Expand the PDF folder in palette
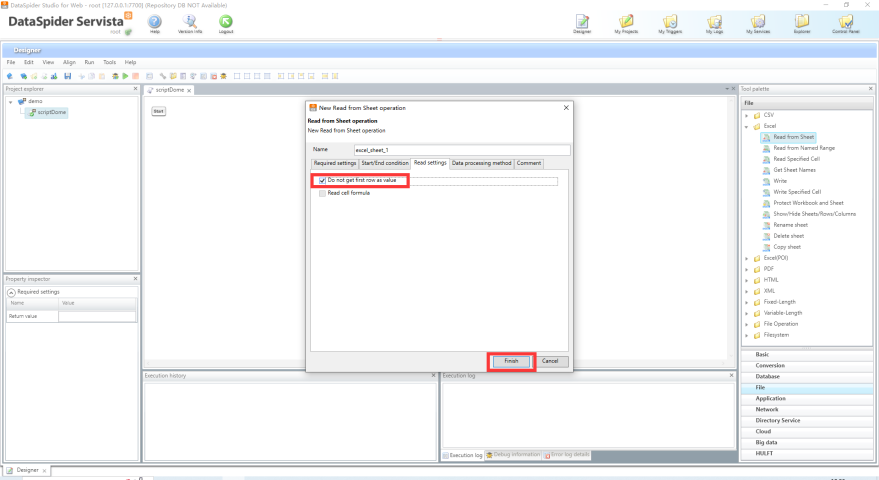The image size is (879, 480). point(747,270)
